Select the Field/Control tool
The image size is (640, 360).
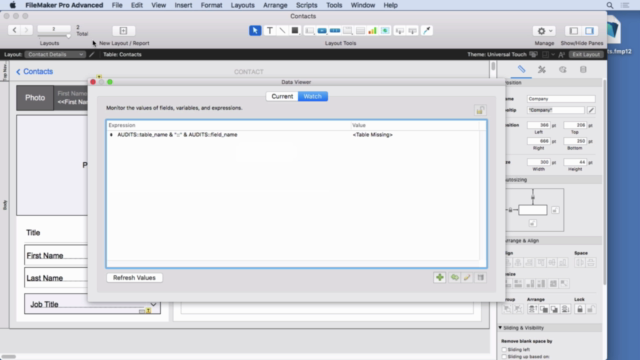click(309, 31)
